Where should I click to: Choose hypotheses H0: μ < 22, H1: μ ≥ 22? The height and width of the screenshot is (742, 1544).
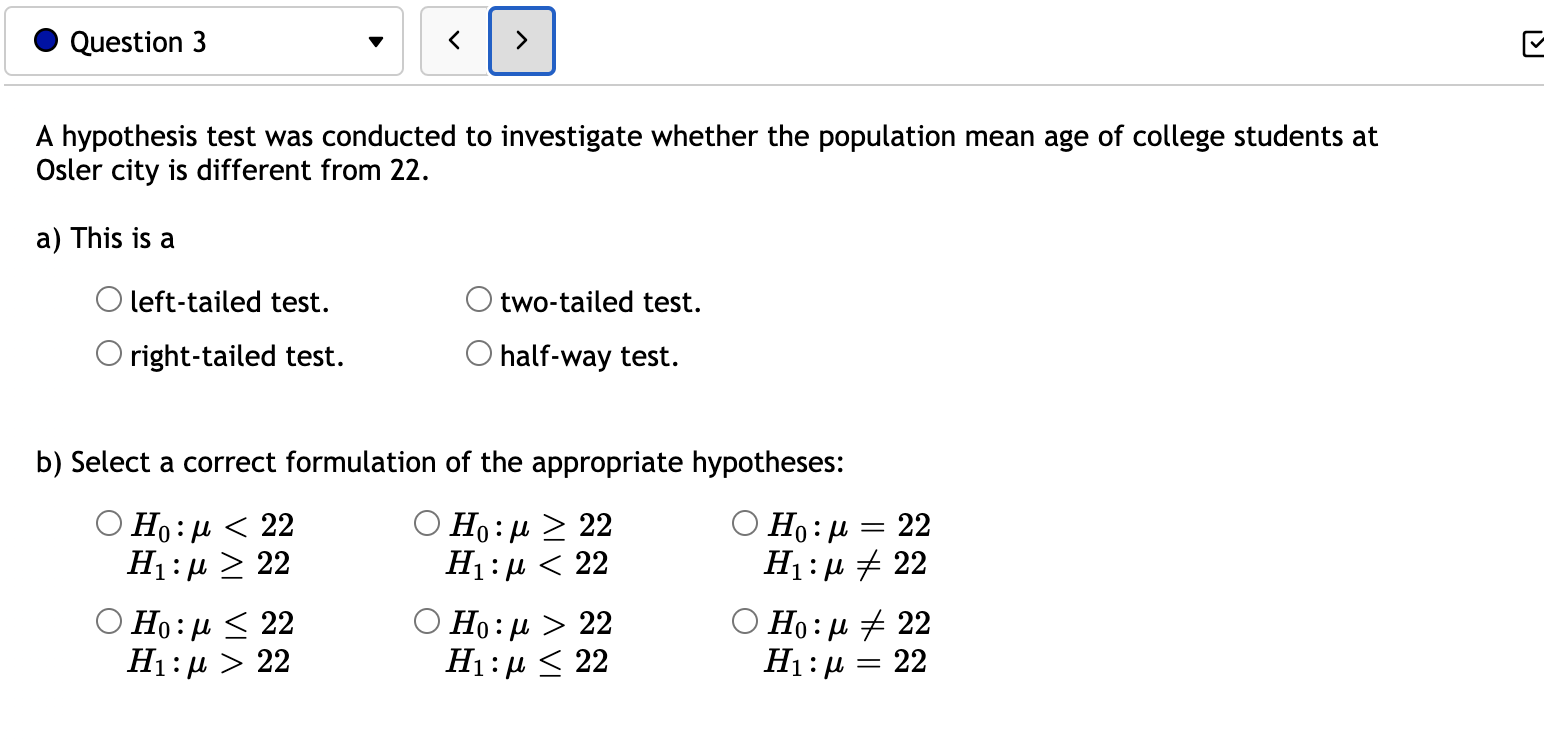coord(107,521)
